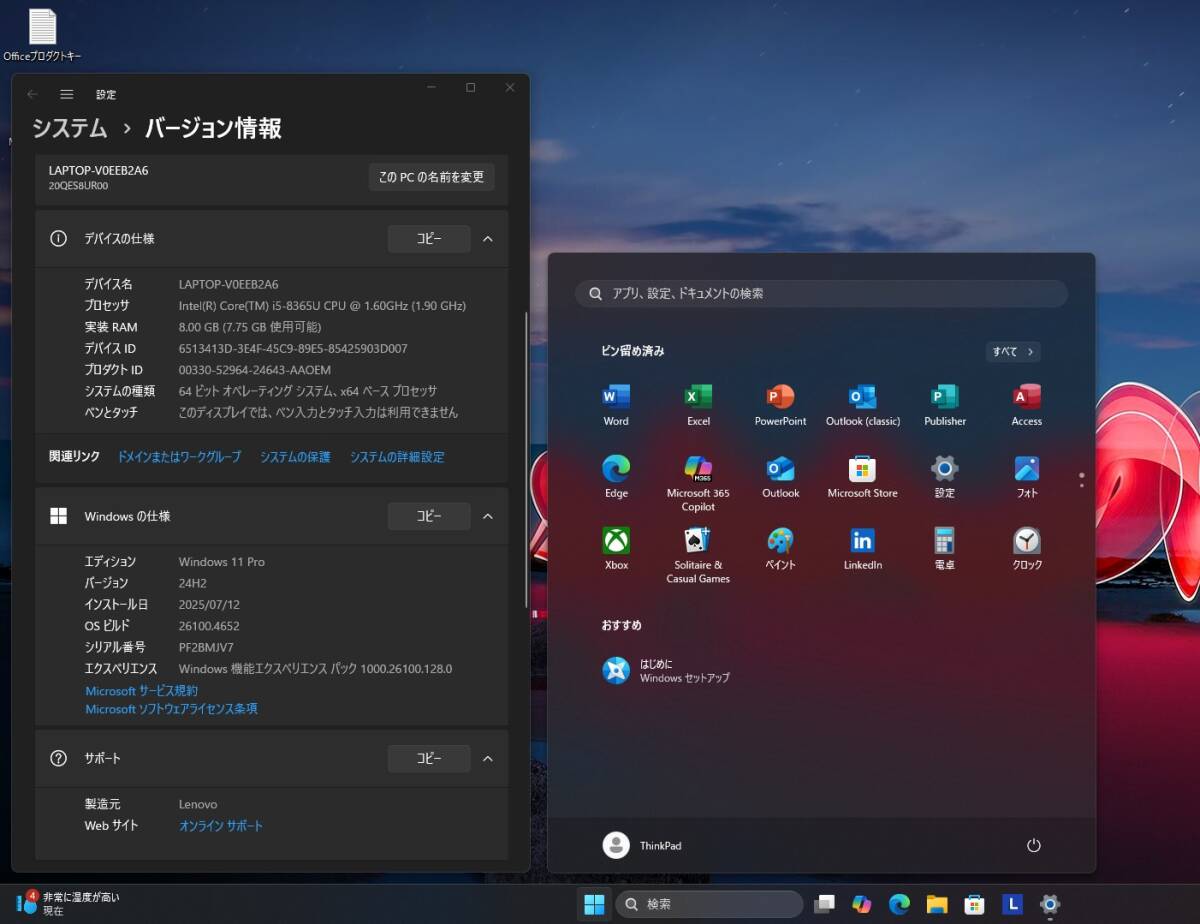The height and width of the screenshot is (924, 1200).
Task: Open Microsoft サービス規約 link
Action: pos(141,691)
